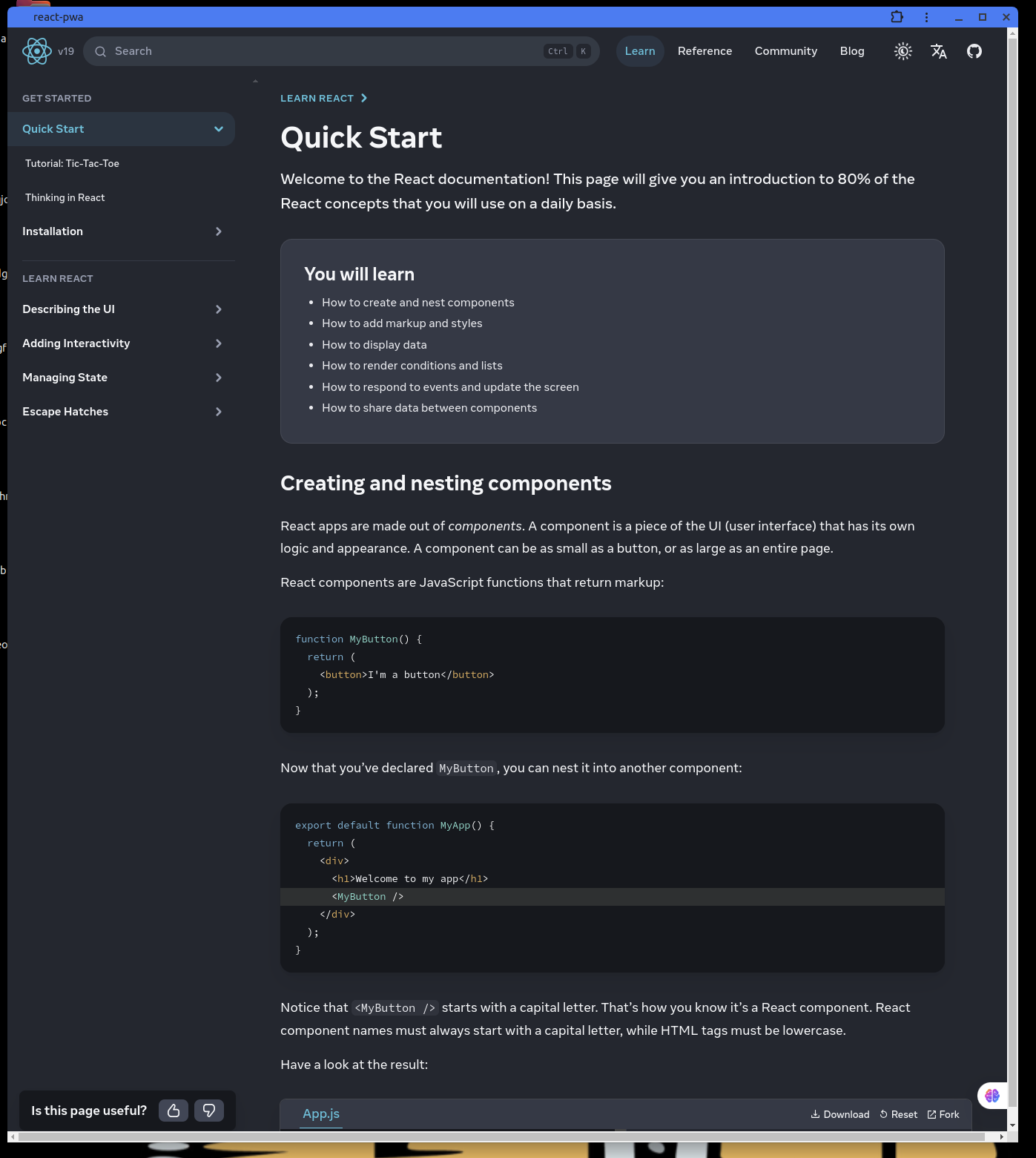Screen dimensions: 1036x1158
Task: Expand Describing the UI chevron
Action: (x=219, y=309)
